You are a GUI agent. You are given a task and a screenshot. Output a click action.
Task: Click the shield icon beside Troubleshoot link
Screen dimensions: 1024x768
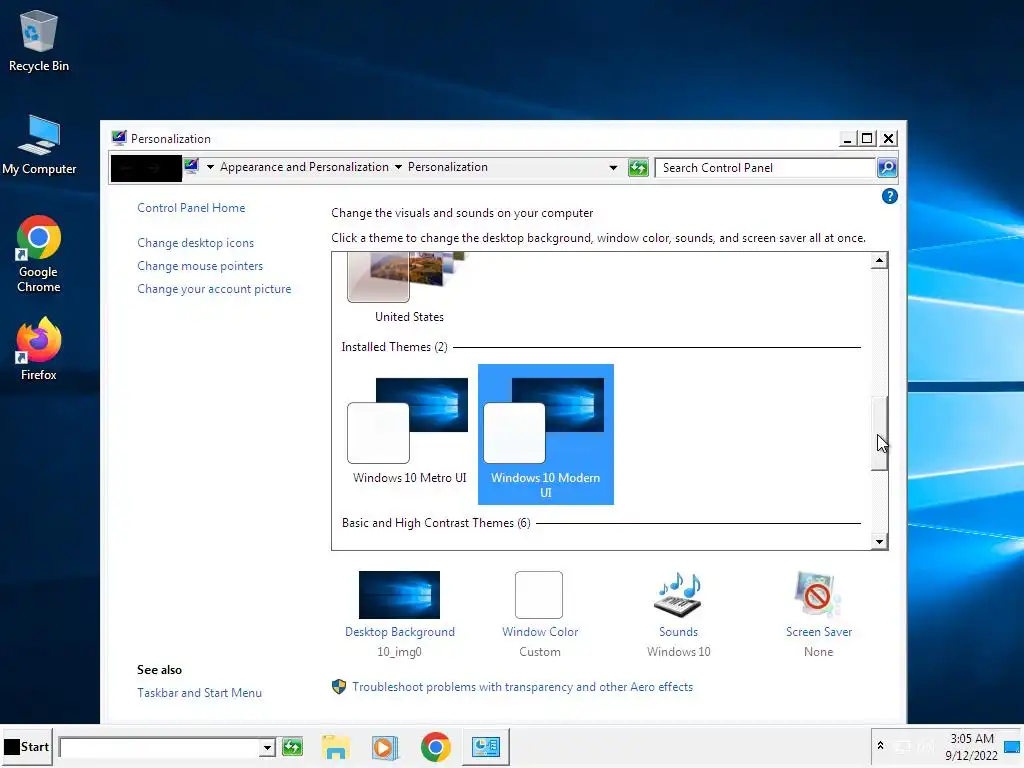(338, 687)
